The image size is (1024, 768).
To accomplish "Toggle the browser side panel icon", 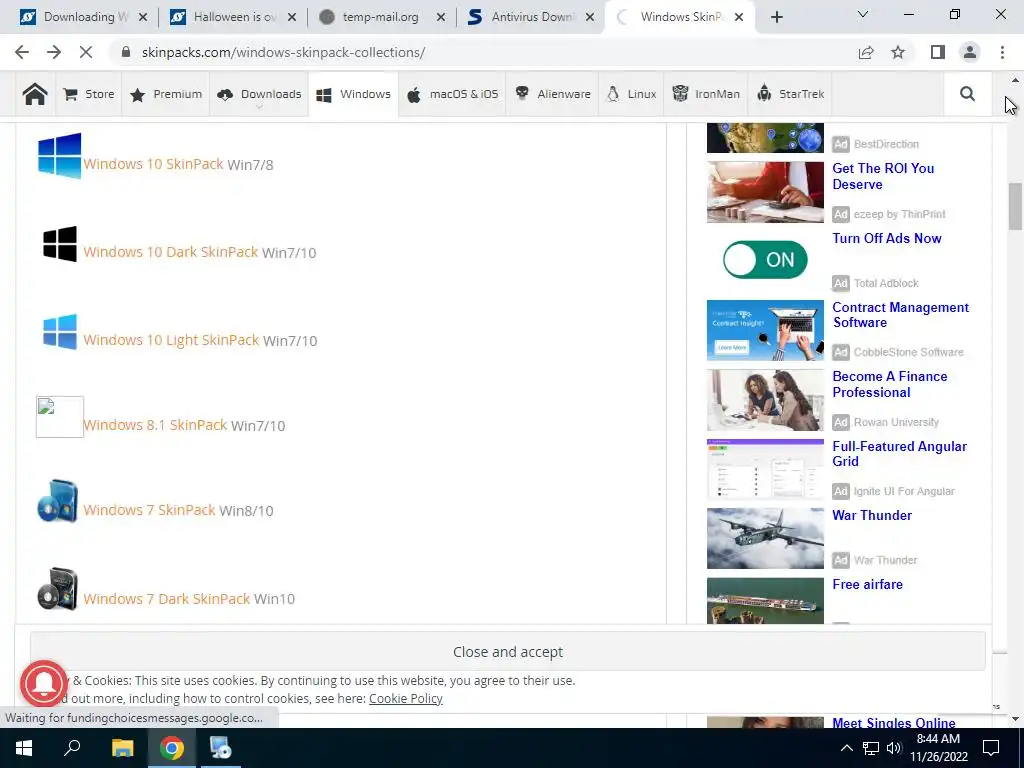I will click(938, 52).
